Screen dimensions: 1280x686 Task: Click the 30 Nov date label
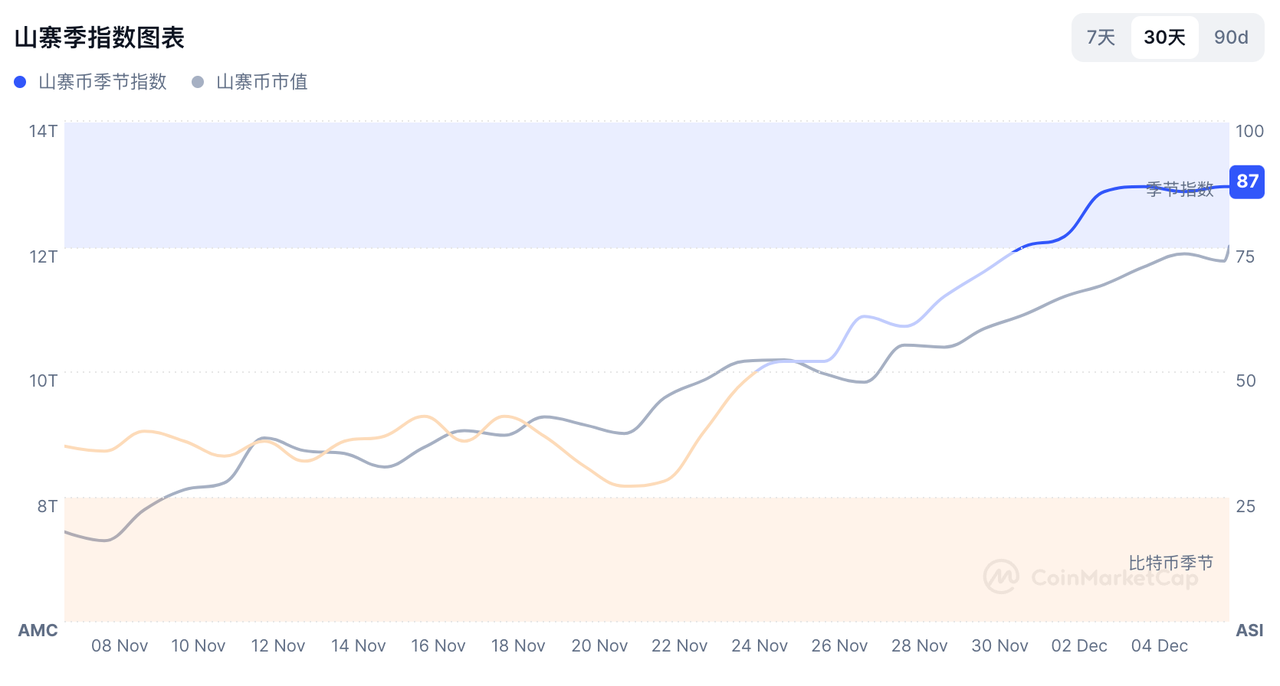(x=999, y=646)
